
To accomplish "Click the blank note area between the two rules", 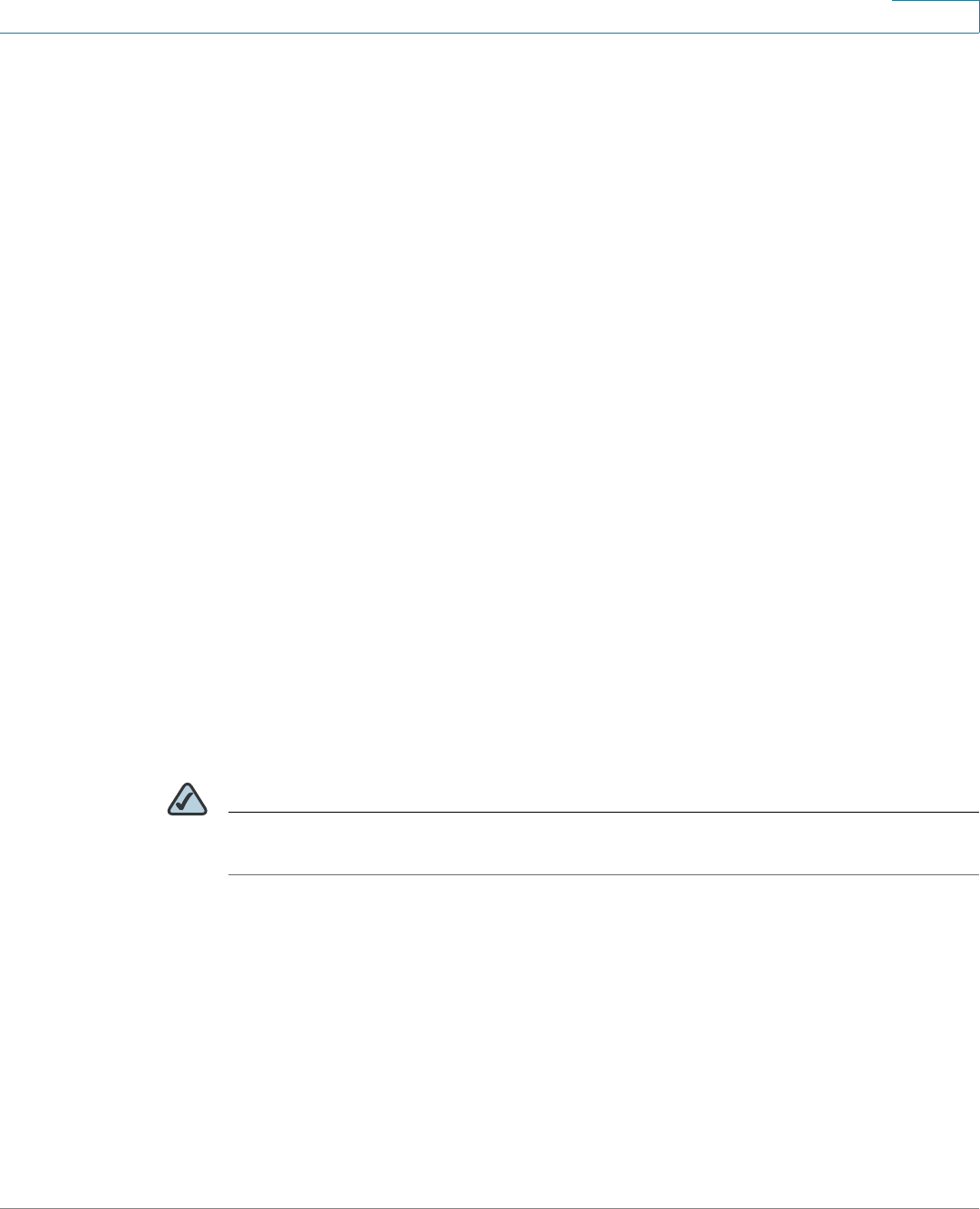I will point(603,843).
